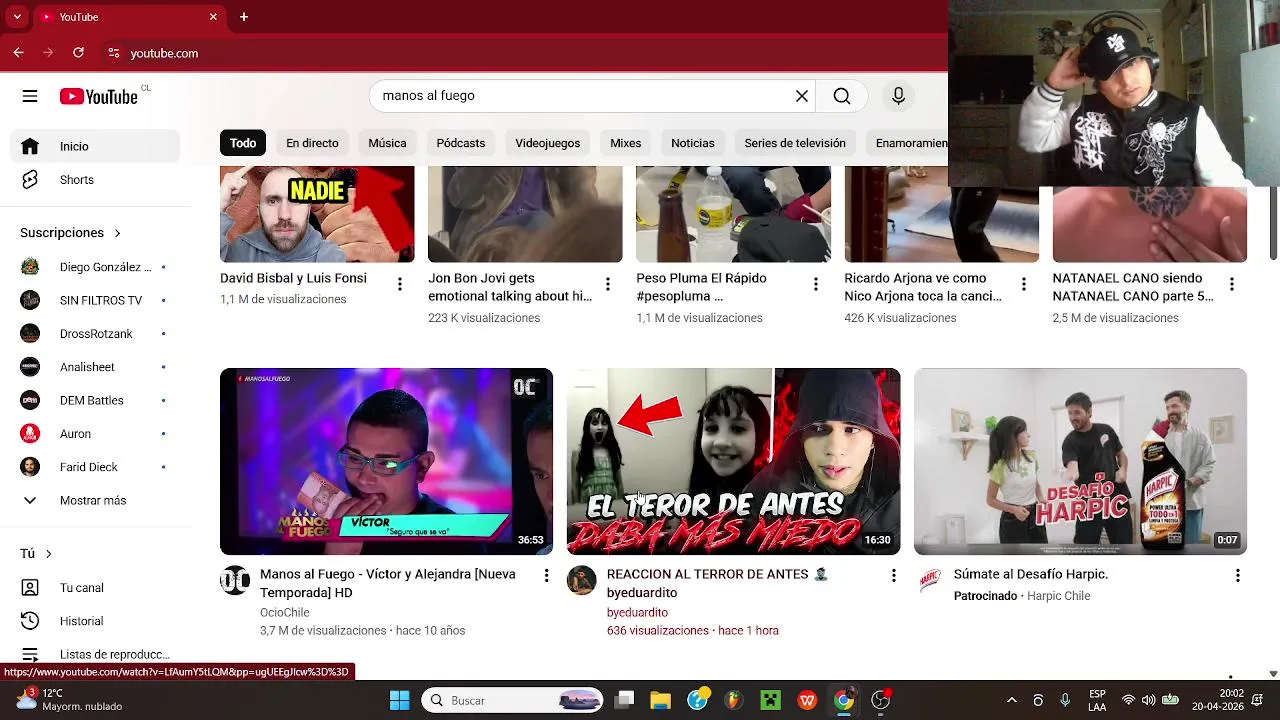Image resolution: width=1280 pixels, height=720 pixels.
Task: Select Series de televisión filter chip
Action: click(x=795, y=143)
